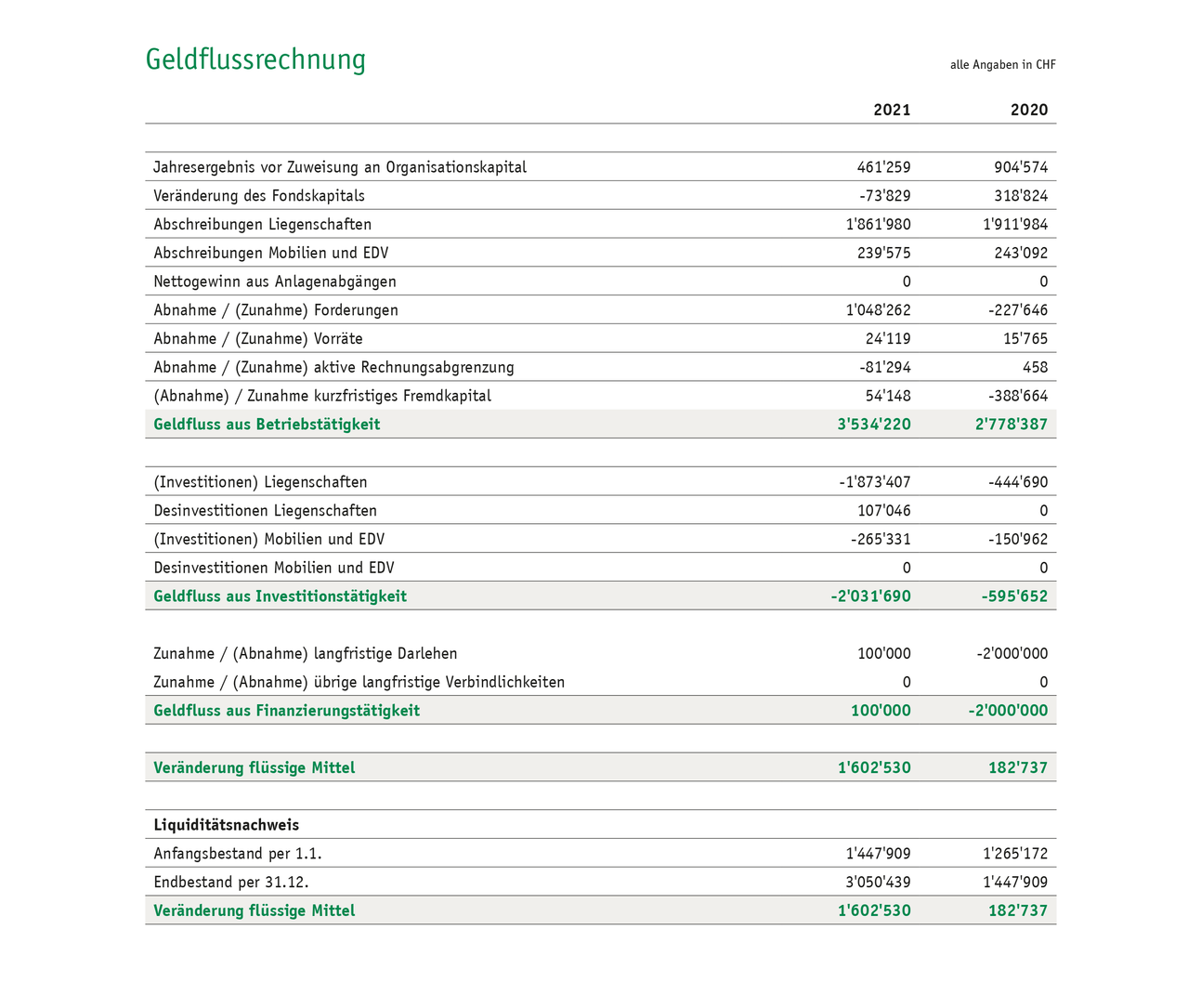The width and height of the screenshot is (1201, 1008).
Task: Click (Investitionen) Liegenschaften row label
Action: [x=260, y=482]
